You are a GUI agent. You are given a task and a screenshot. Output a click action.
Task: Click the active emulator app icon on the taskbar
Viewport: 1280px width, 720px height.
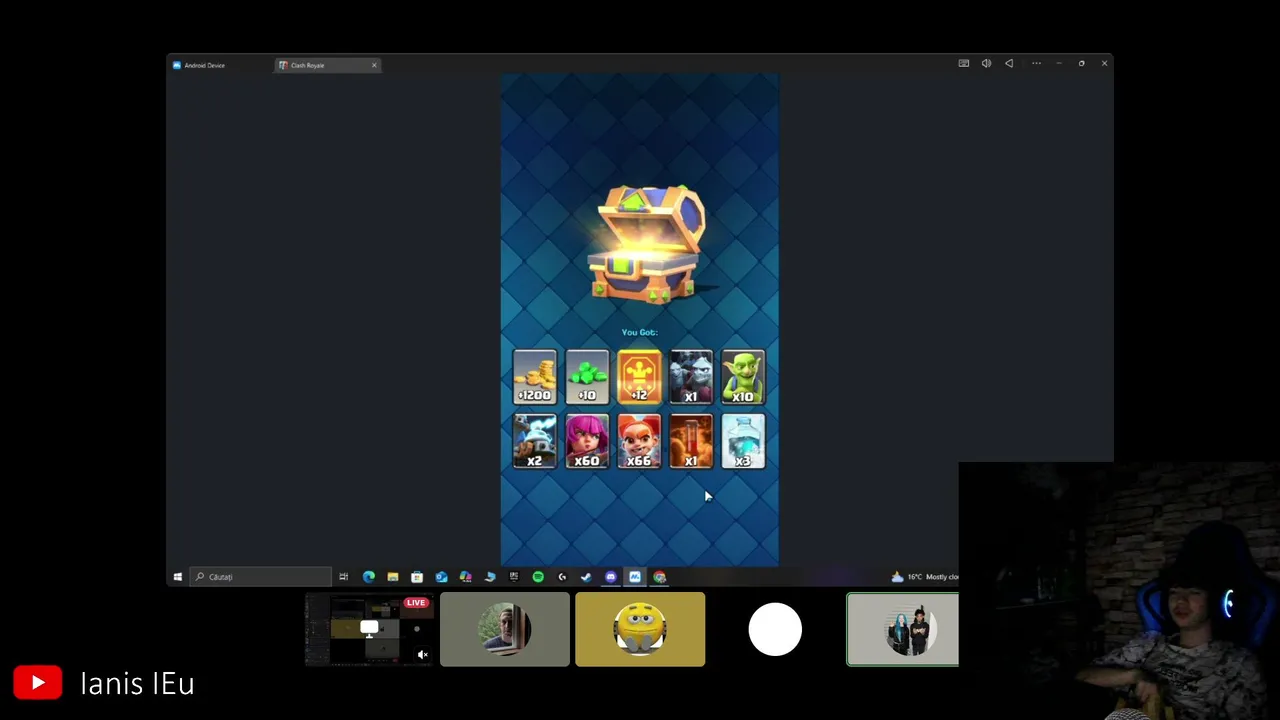pyautogui.click(x=635, y=577)
